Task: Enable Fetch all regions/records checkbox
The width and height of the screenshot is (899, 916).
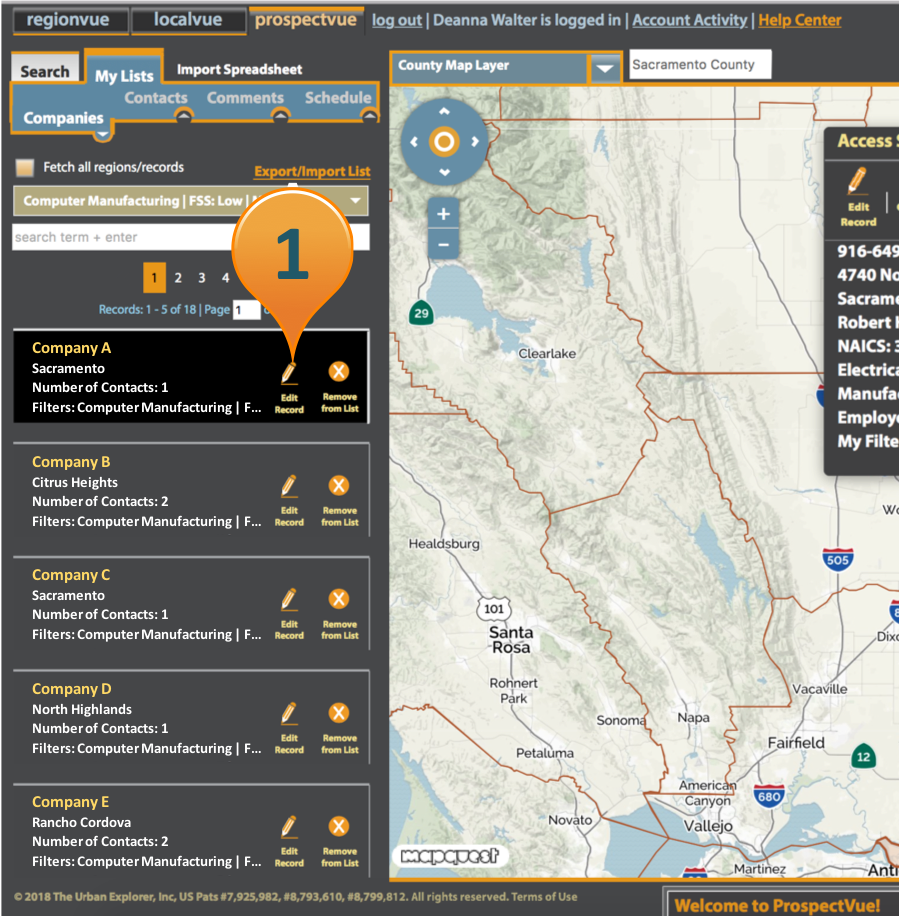Action: click(x=25, y=168)
